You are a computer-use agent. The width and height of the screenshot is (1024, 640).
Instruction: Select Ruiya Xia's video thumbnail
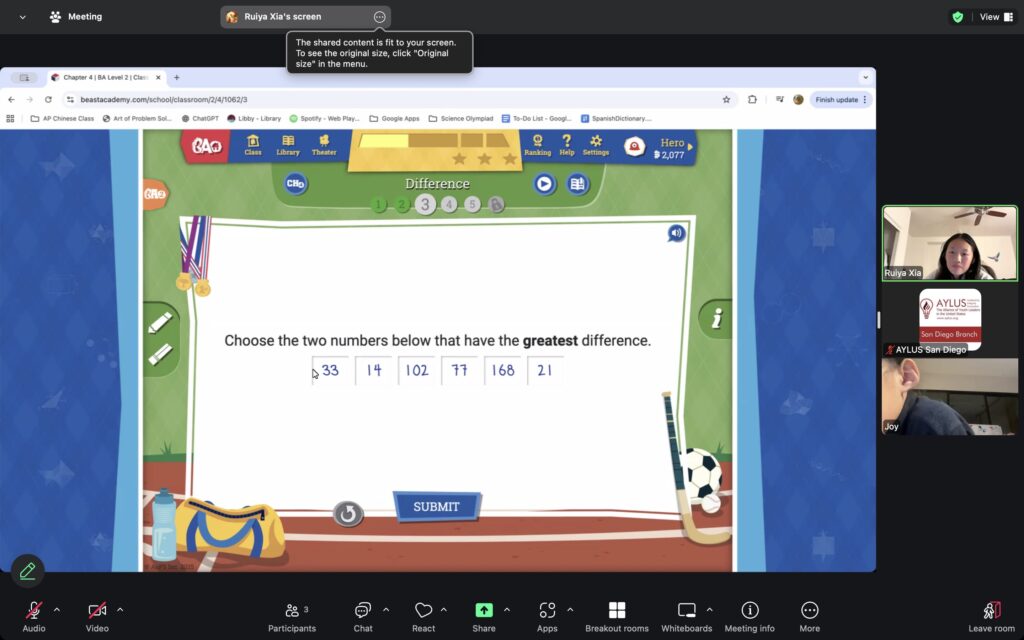(949, 243)
